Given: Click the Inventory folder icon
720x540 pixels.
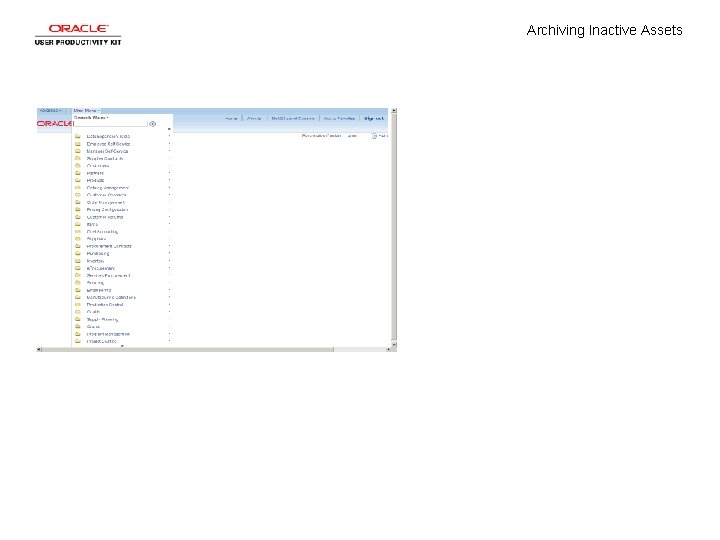Looking at the screenshot, I should pyautogui.click(x=78, y=261).
